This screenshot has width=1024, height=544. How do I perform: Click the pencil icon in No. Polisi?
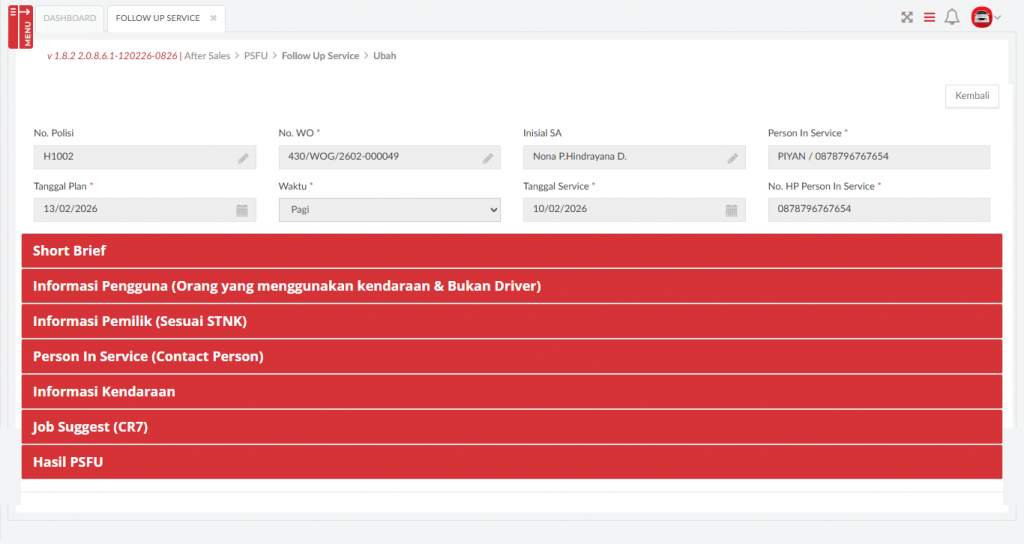click(x=243, y=158)
